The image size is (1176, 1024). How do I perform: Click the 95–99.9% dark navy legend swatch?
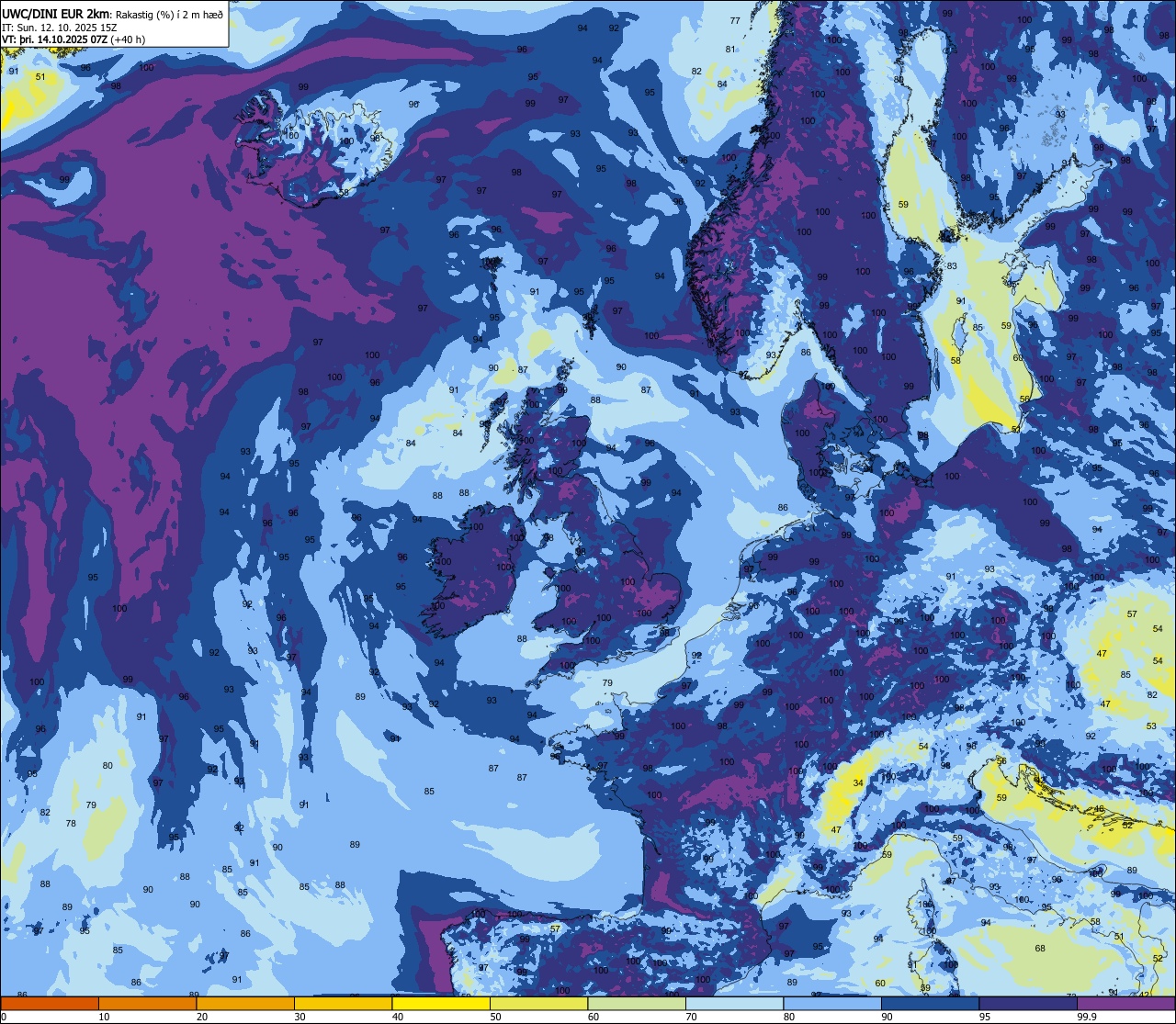pyautogui.click(x=1028, y=1003)
